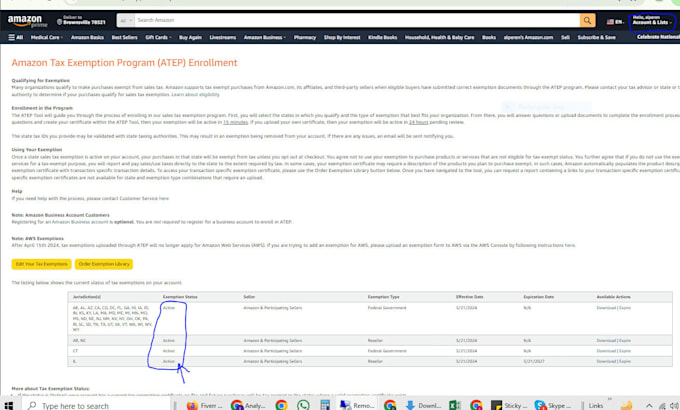
Task: Open the Links toolbar on the taskbar
Action: pos(596,406)
